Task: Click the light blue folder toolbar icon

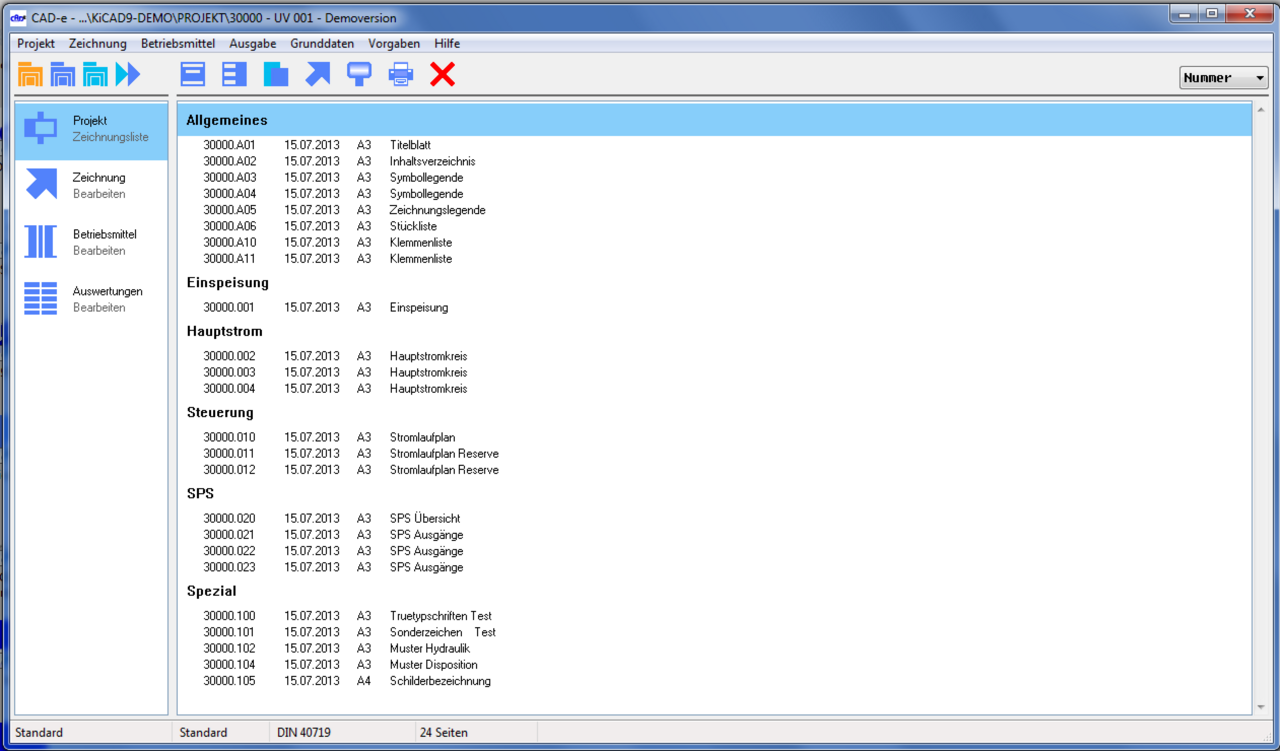Action: pos(95,75)
